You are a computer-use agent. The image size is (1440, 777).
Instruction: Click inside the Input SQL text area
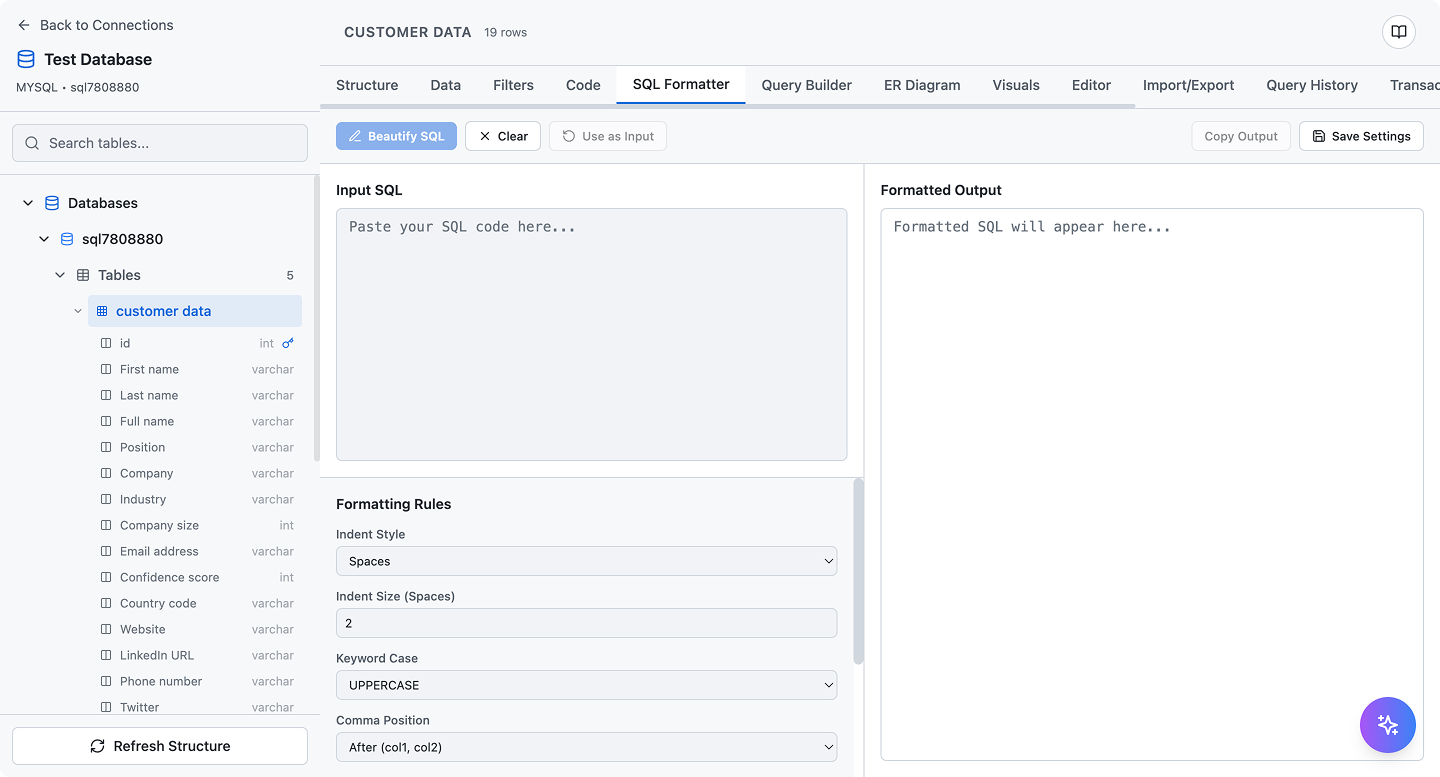tap(591, 335)
